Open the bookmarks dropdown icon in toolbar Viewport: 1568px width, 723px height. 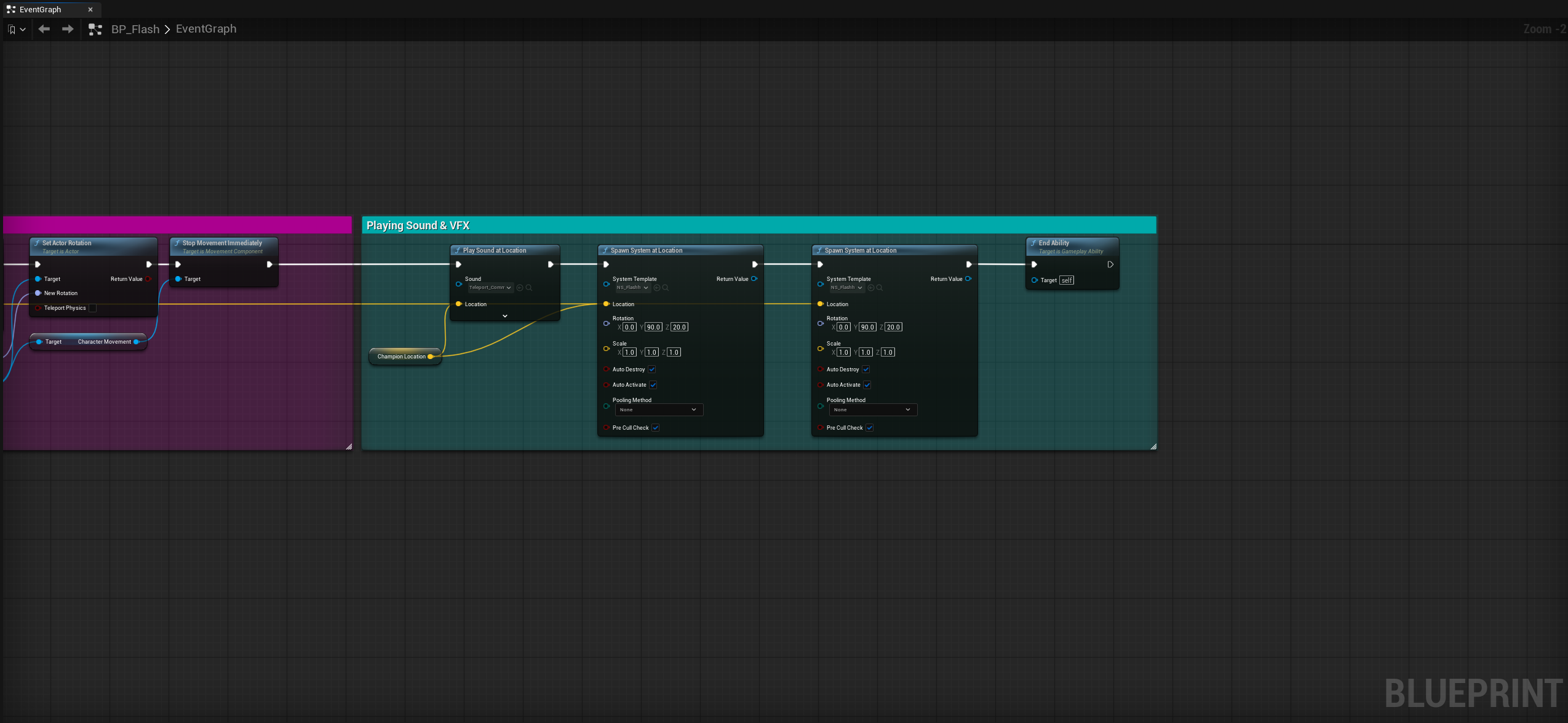tap(16, 29)
